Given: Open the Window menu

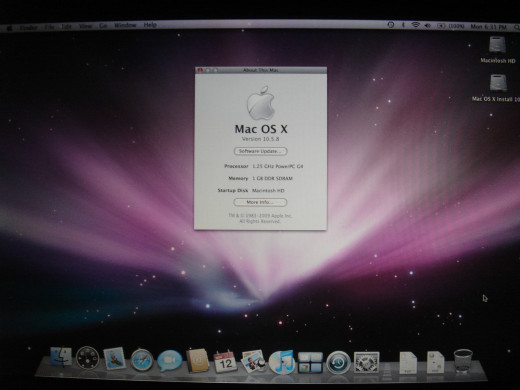Looking at the screenshot, I should click(x=125, y=25).
